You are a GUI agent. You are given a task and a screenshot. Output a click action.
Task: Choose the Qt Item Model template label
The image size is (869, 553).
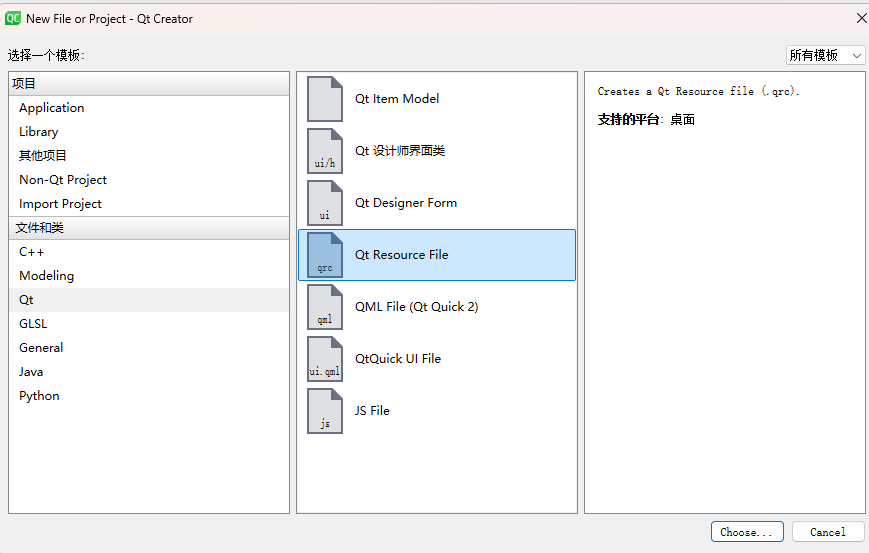(397, 99)
